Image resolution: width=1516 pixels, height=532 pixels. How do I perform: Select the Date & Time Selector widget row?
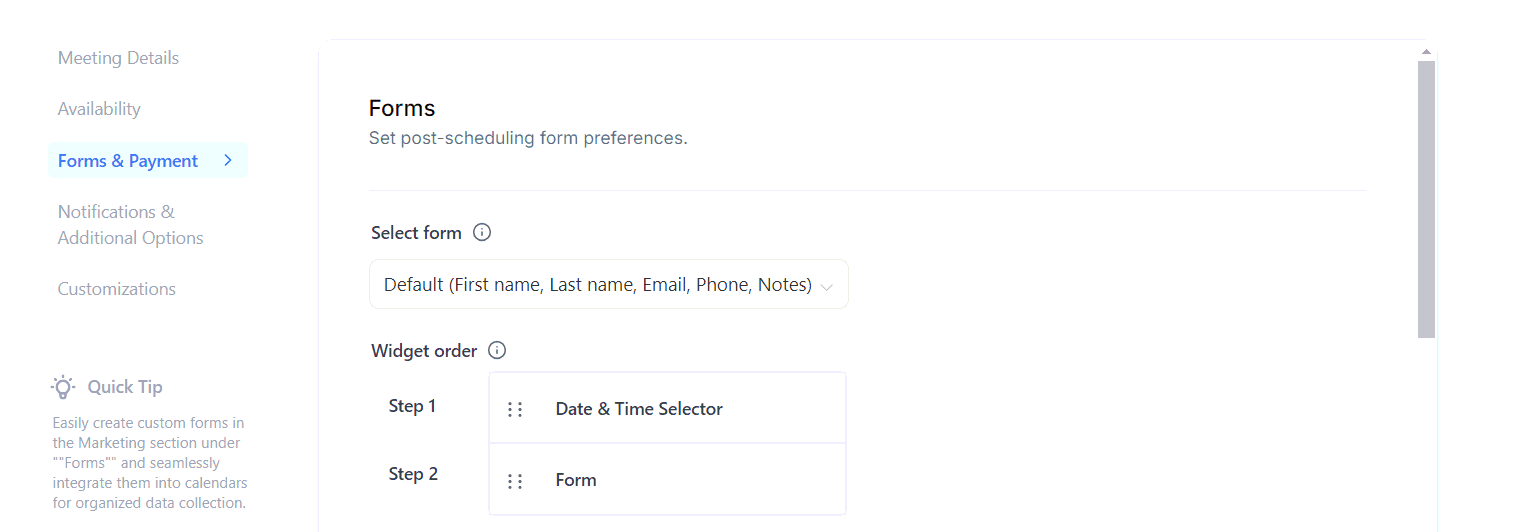tap(667, 409)
